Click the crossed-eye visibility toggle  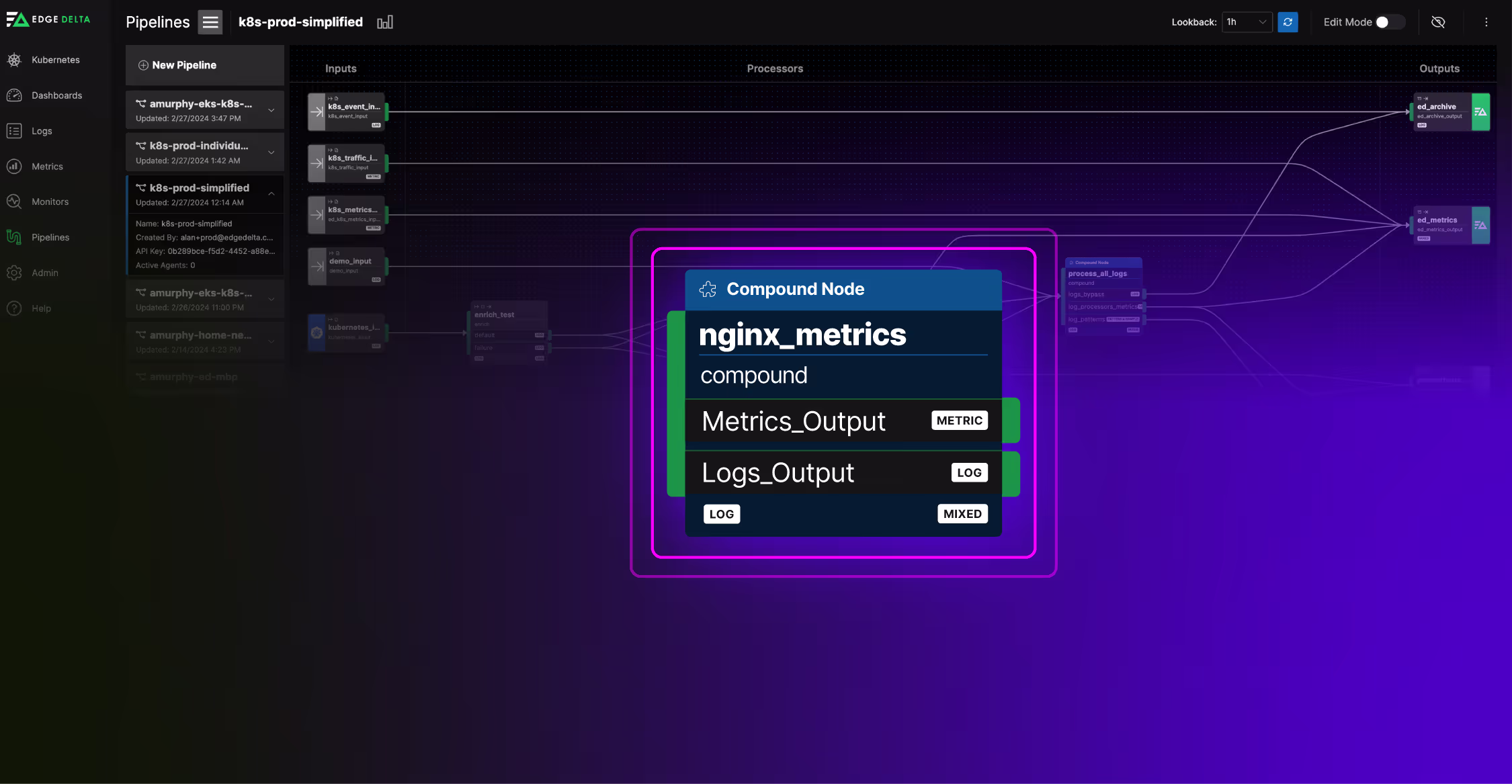click(1439, 22)
